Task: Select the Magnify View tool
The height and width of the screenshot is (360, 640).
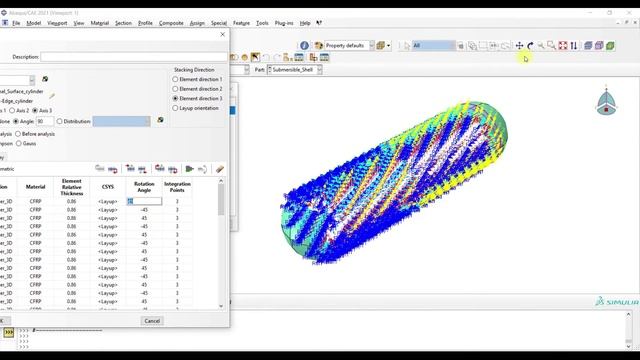Action: pos(541,46)
